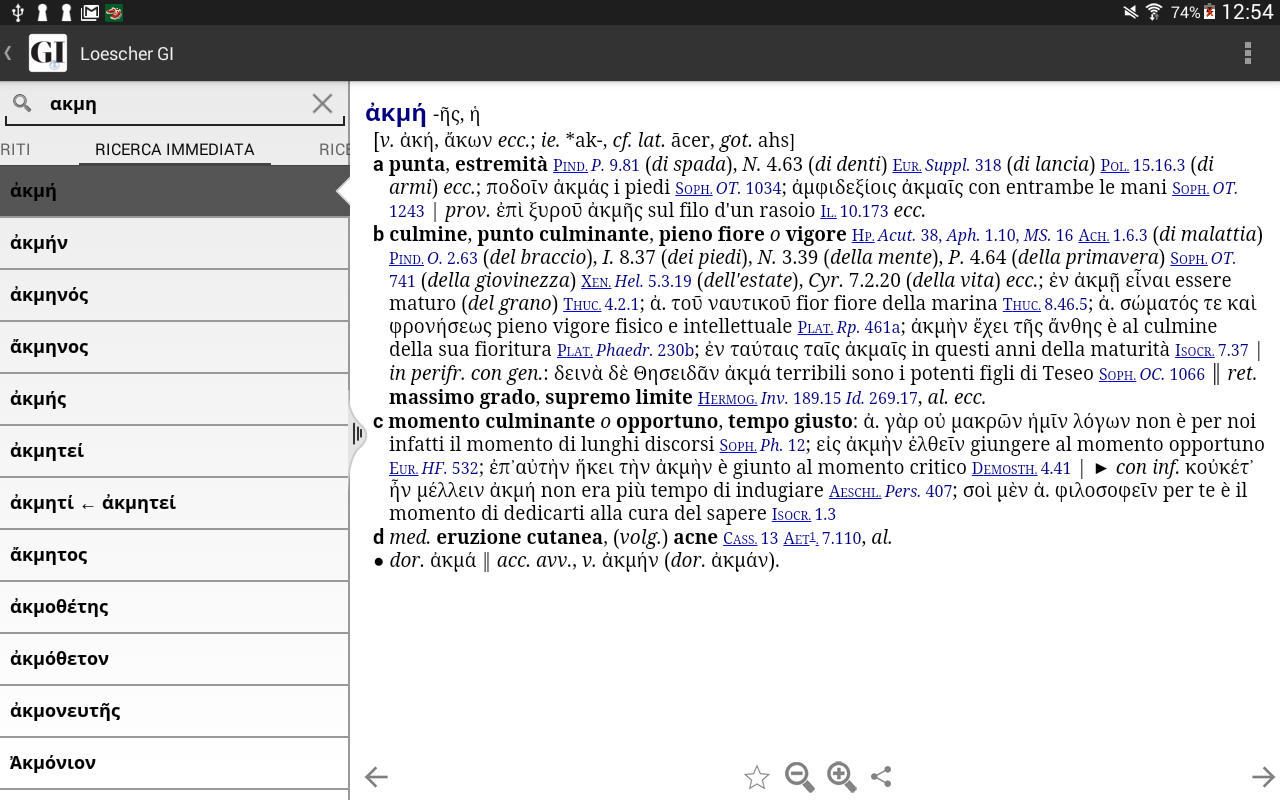Image resolution: width=1280 pixels, height=800 pixels.
Task: Open the three-dot overflow menu
Action: point(1247,53)
